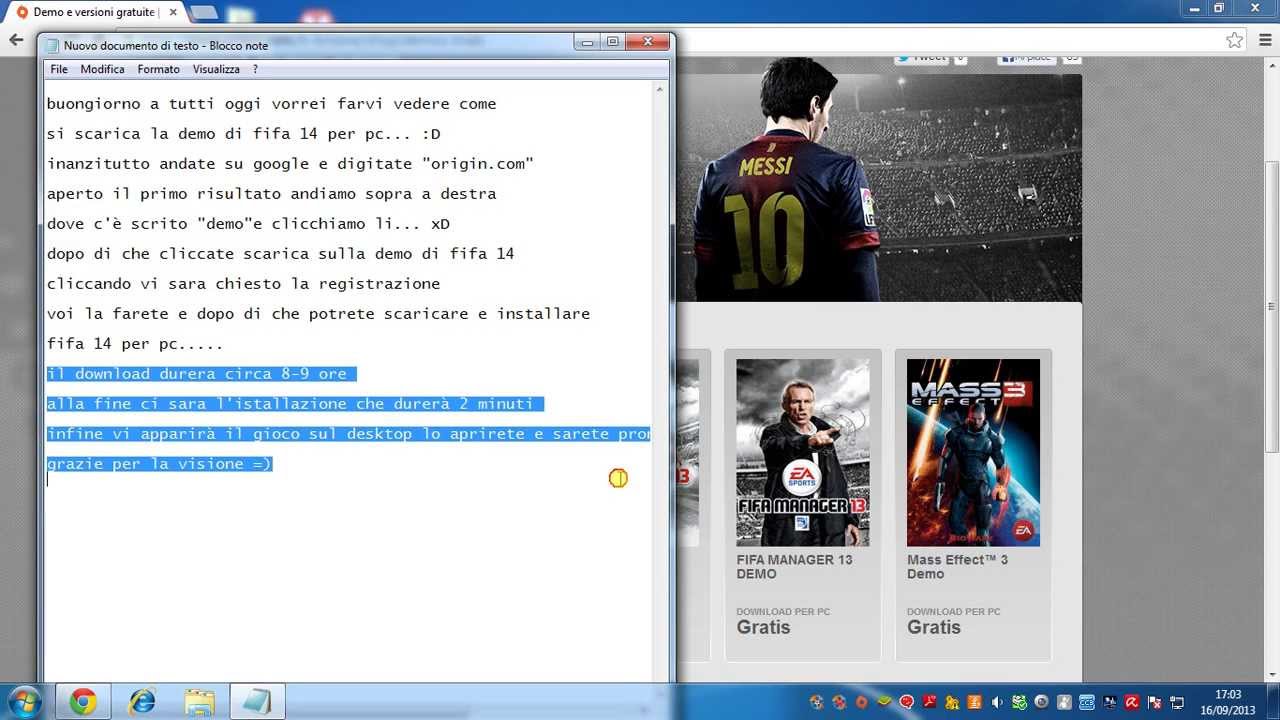Click the Chrome icon in the taskbar

point(83,702)
